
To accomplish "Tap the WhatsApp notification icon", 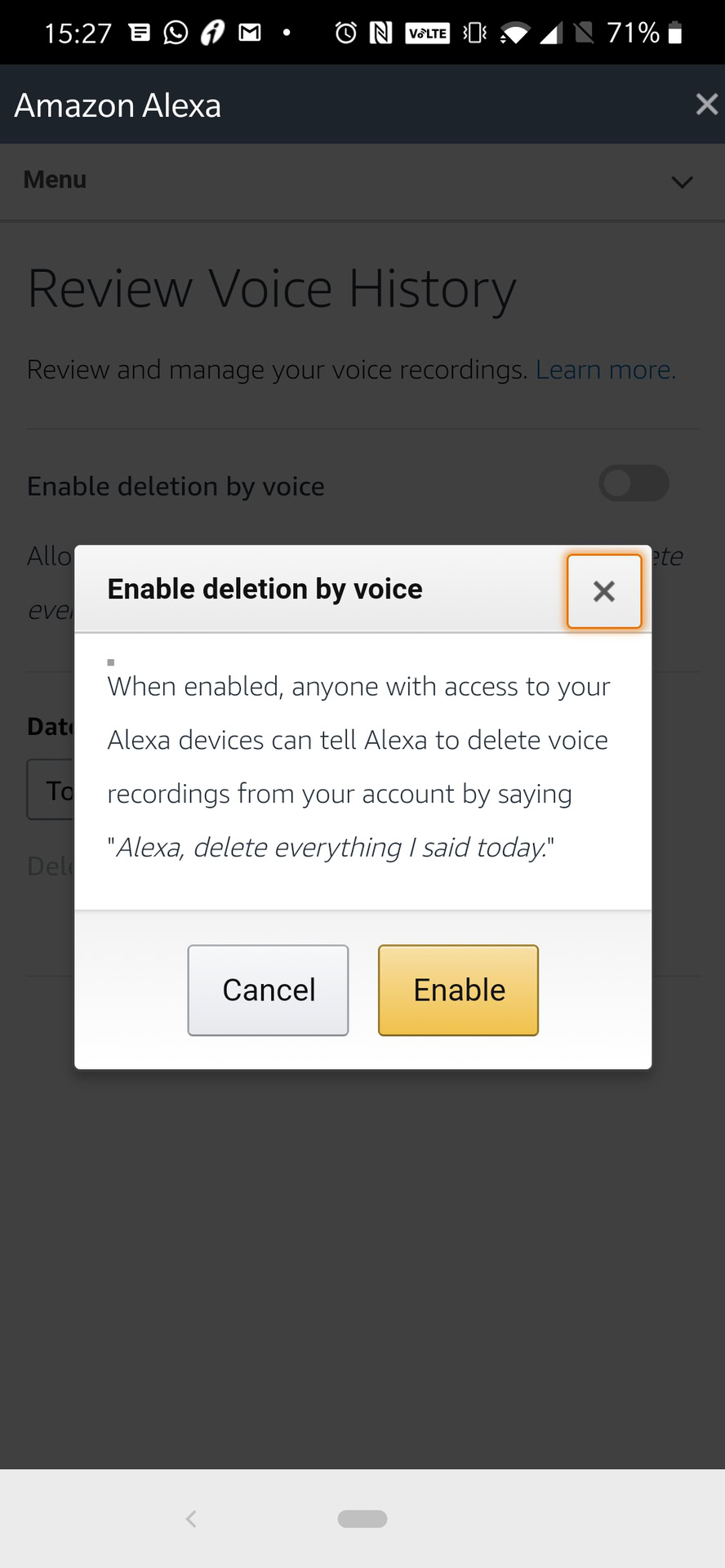I will (176, 33).
